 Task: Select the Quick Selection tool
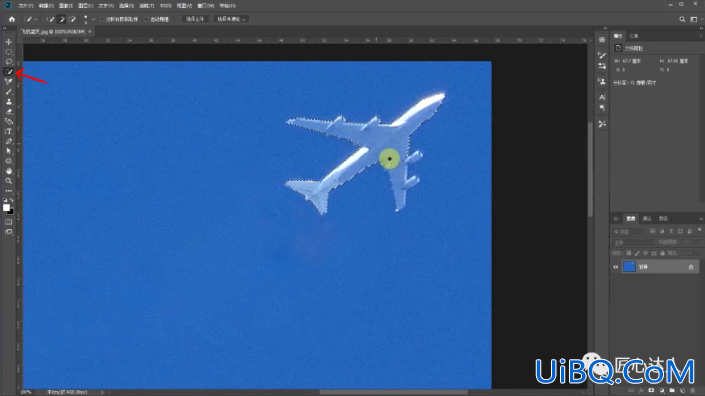9,71
